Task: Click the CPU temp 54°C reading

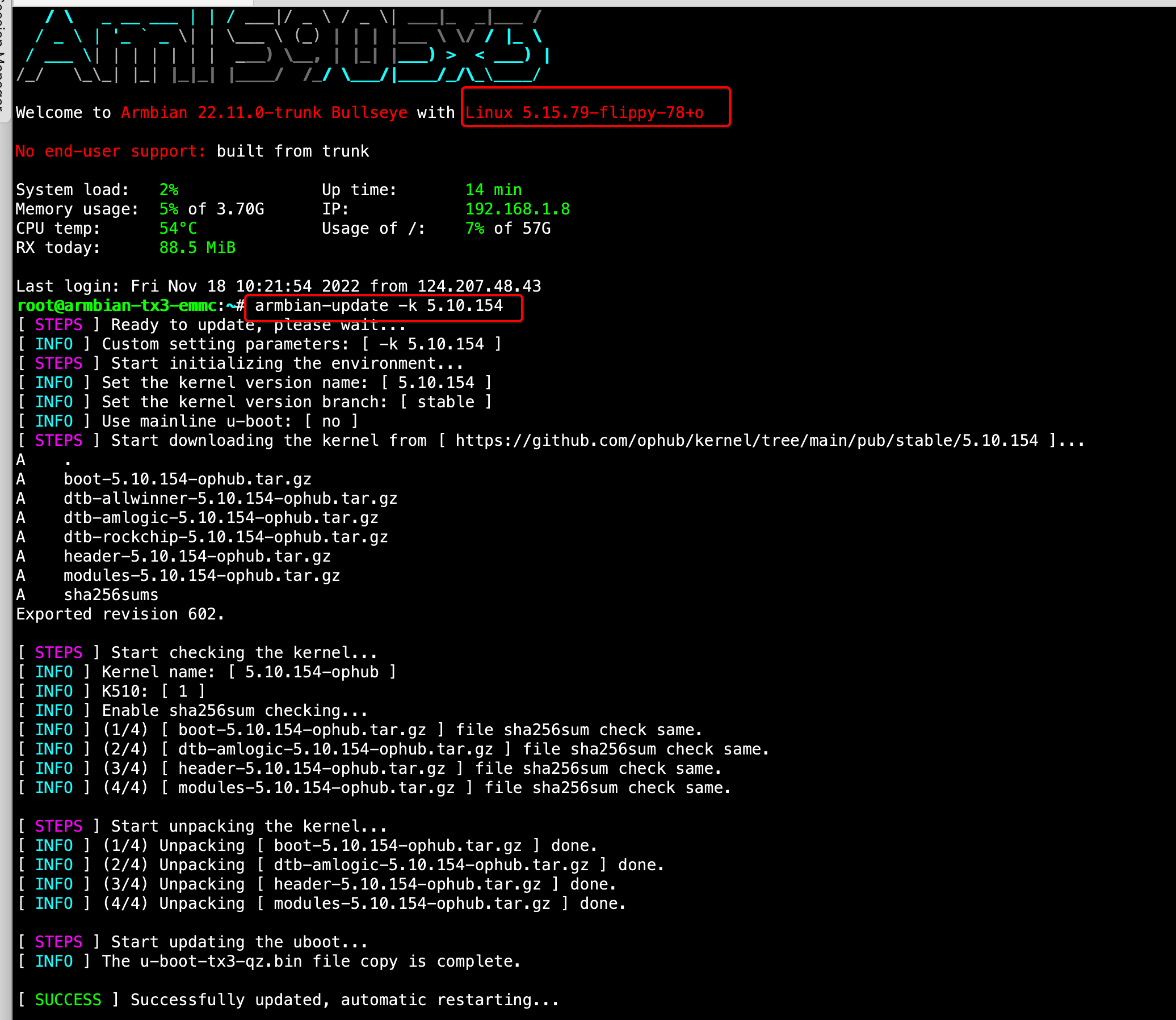Action: coord(178,228)
